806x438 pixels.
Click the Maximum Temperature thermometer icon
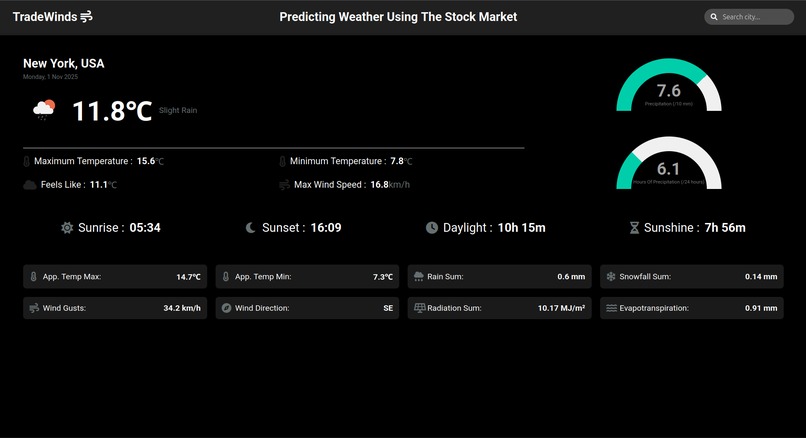click(27, 161)
